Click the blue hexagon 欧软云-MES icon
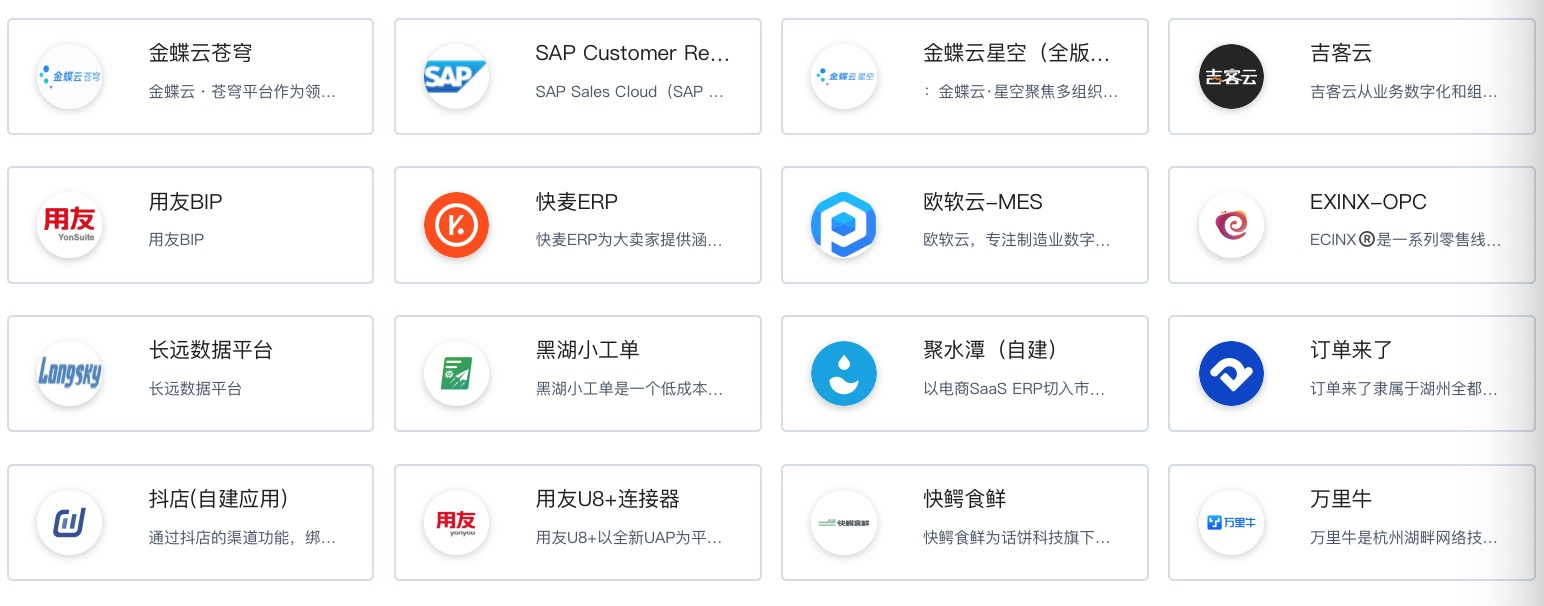1544x606 pixels. tap(843, 225)
